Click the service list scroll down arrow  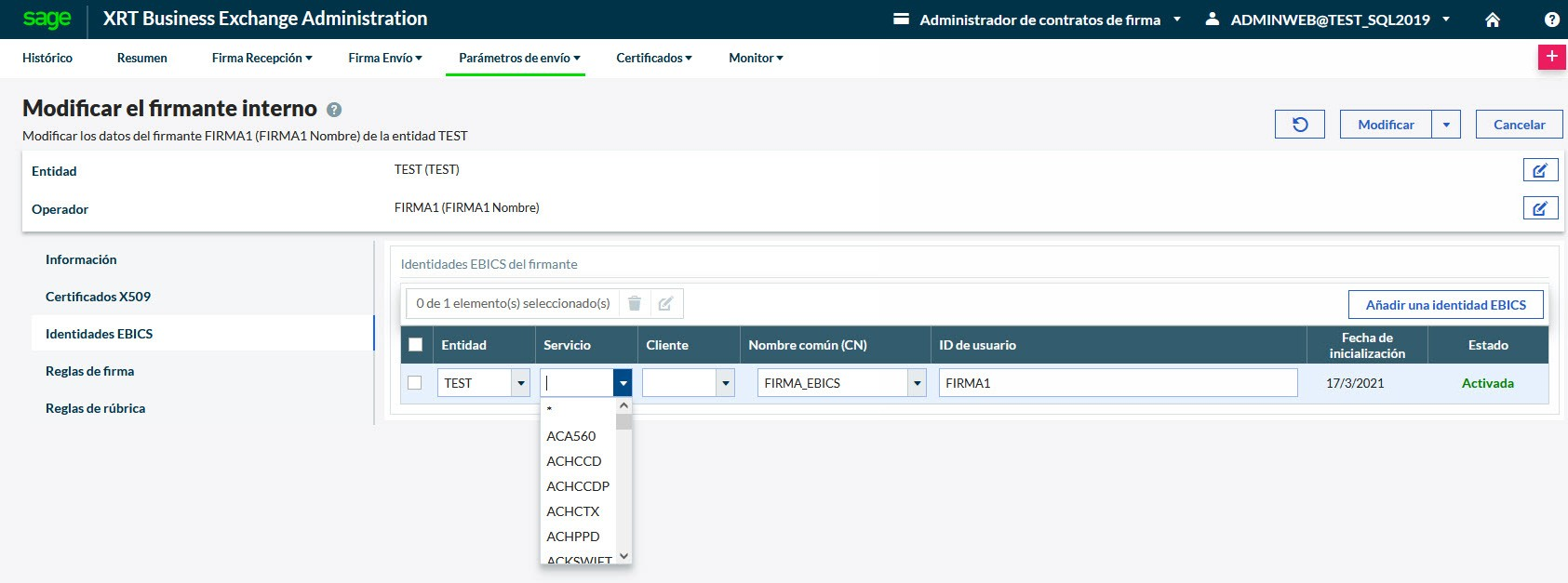pos(624,556)
